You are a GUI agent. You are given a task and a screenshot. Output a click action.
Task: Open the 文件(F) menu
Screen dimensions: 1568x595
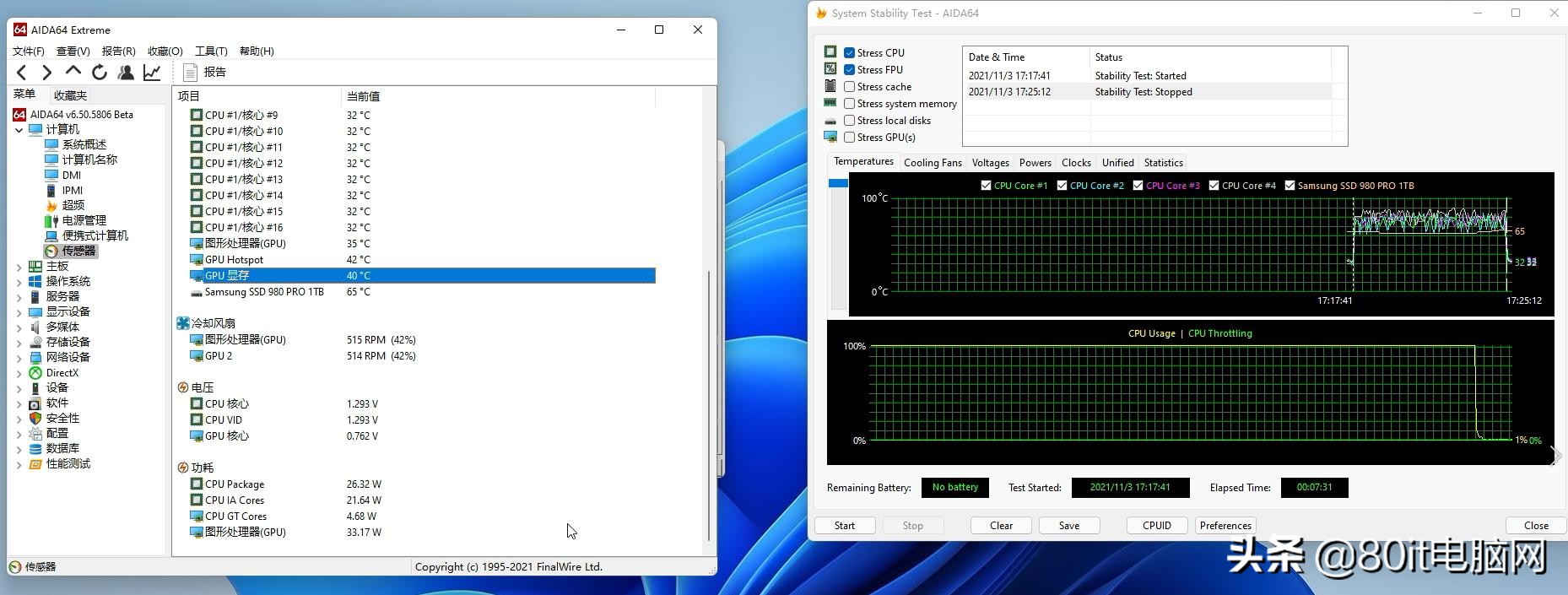(28, 51)
